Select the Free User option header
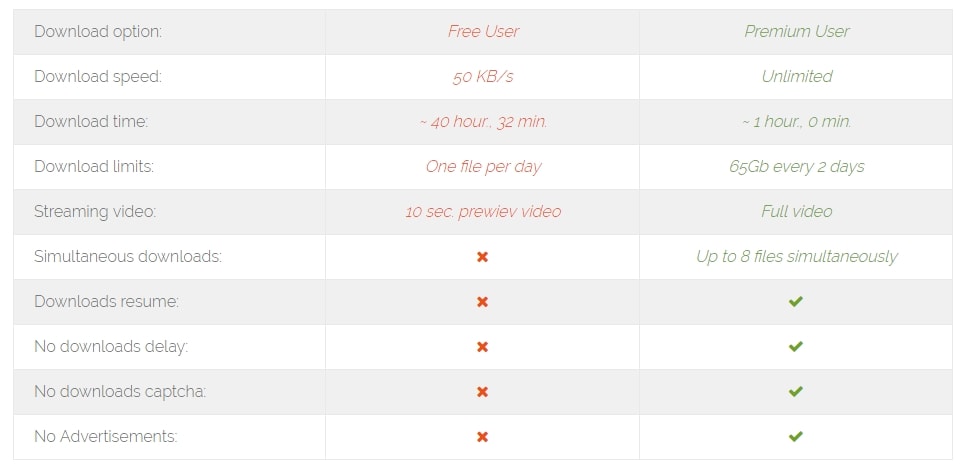963x469 pixels. pos(483,31)
